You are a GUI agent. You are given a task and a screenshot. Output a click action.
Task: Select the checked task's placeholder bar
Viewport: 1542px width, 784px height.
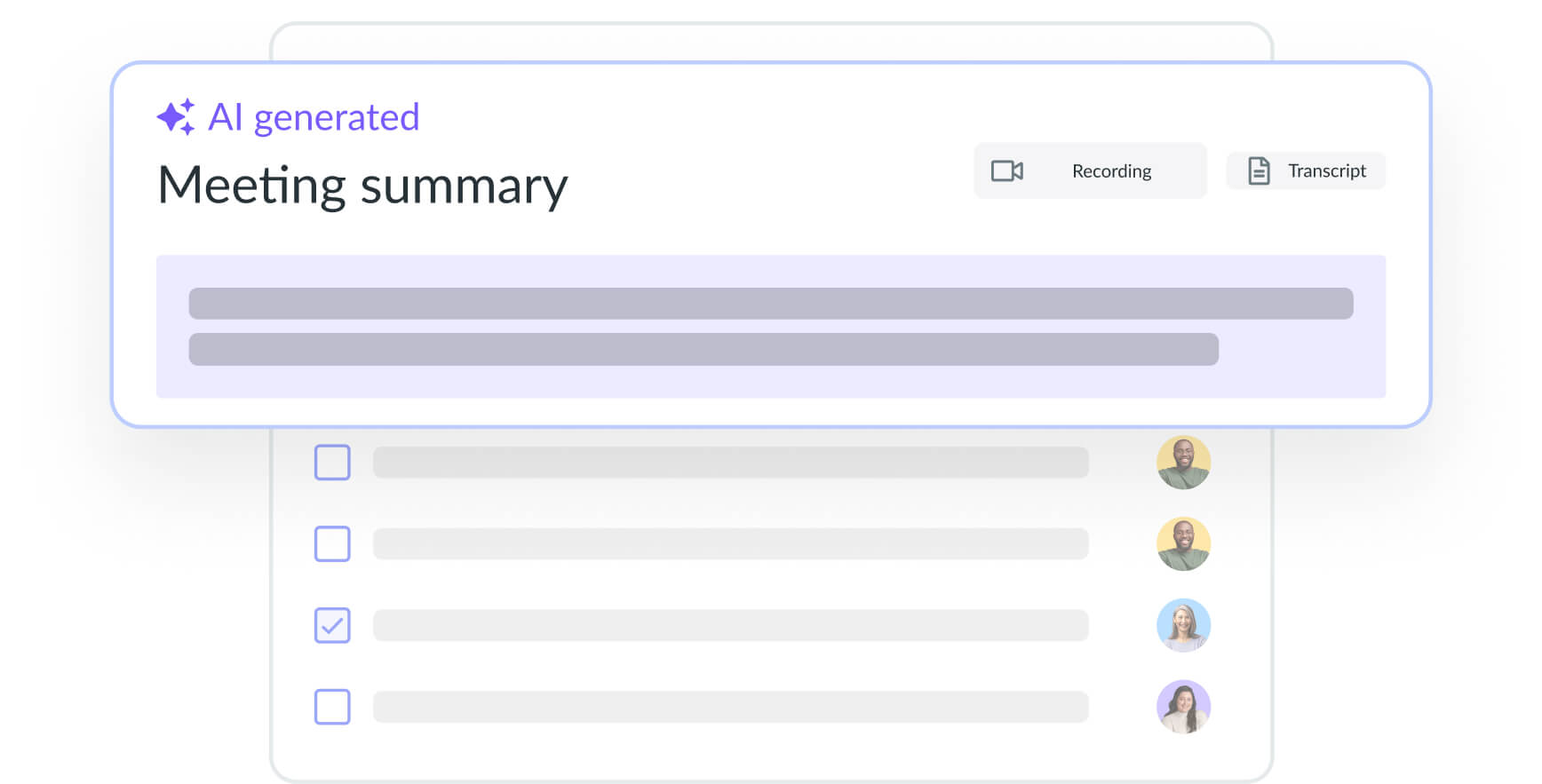tap(731, 625)
